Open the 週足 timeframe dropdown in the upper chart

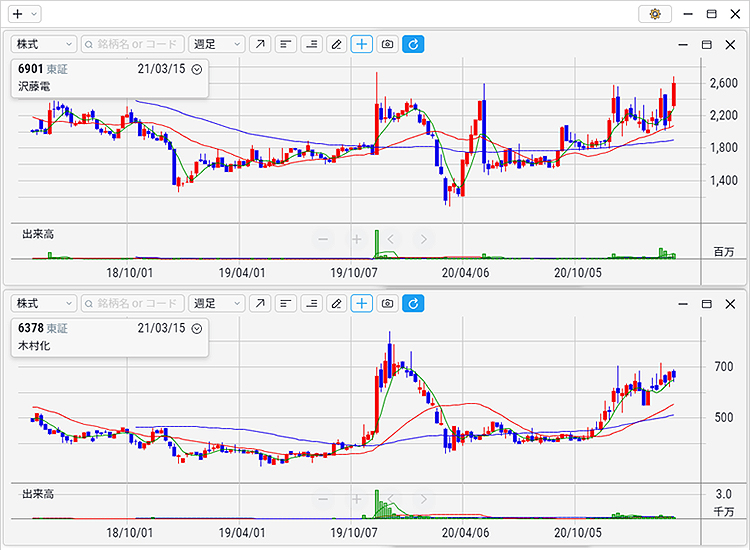click(x=217, y=44)
